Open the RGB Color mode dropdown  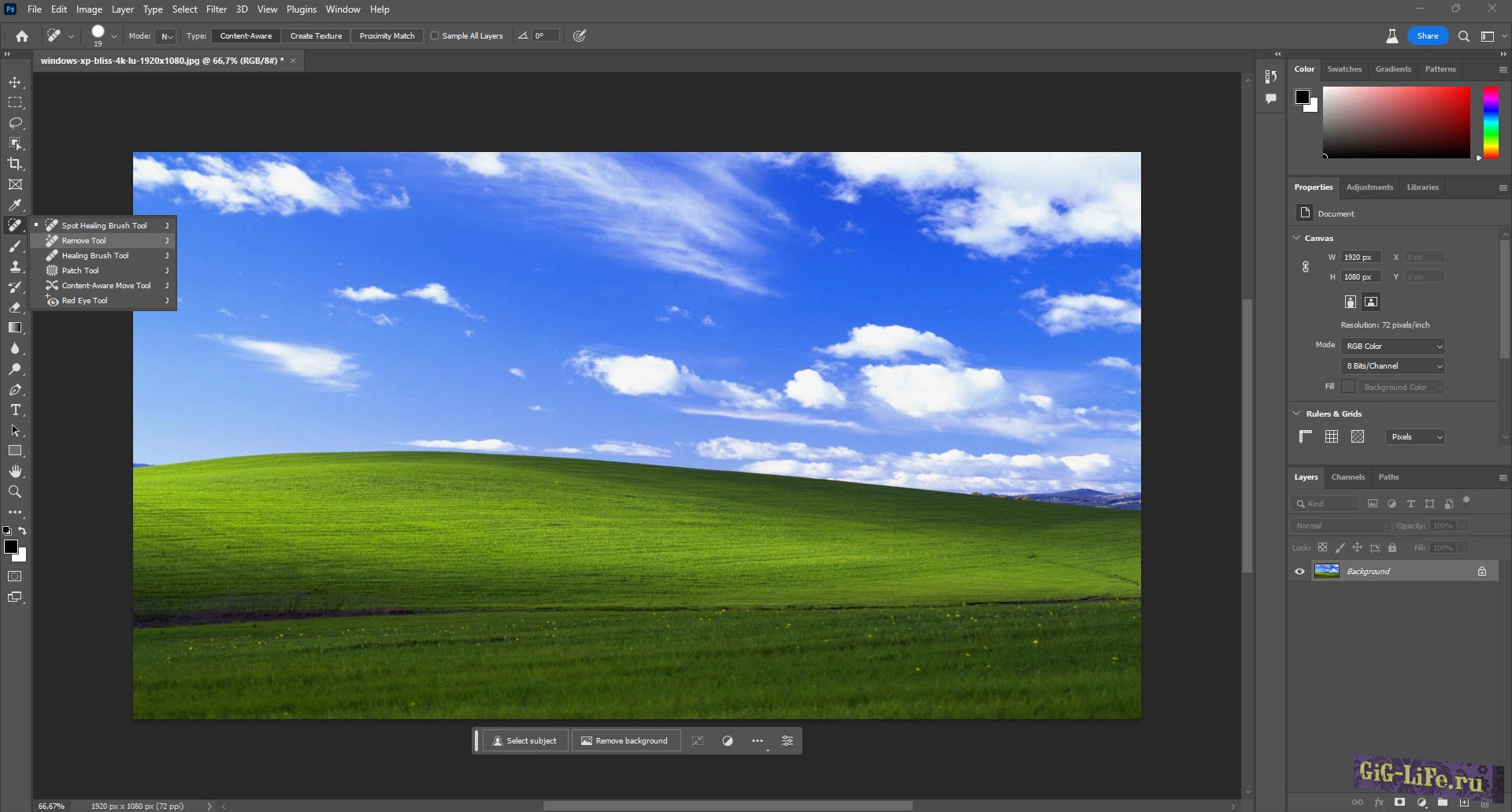point(1393,347)
